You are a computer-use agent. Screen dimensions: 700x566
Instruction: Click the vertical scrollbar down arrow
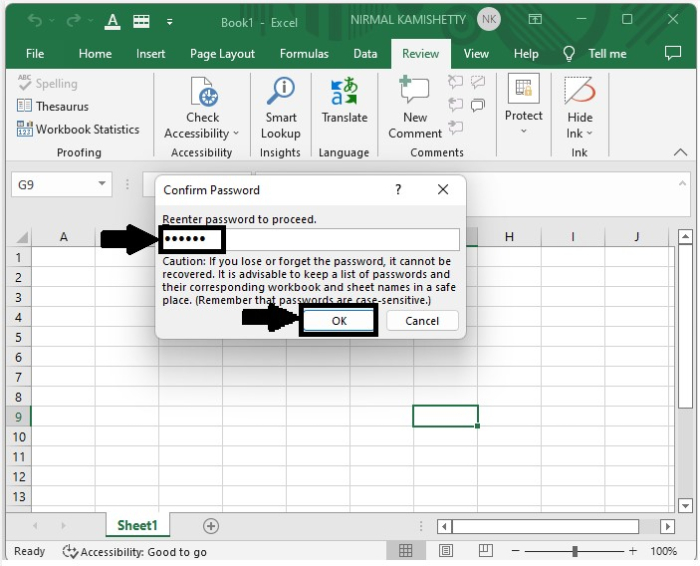685,505
